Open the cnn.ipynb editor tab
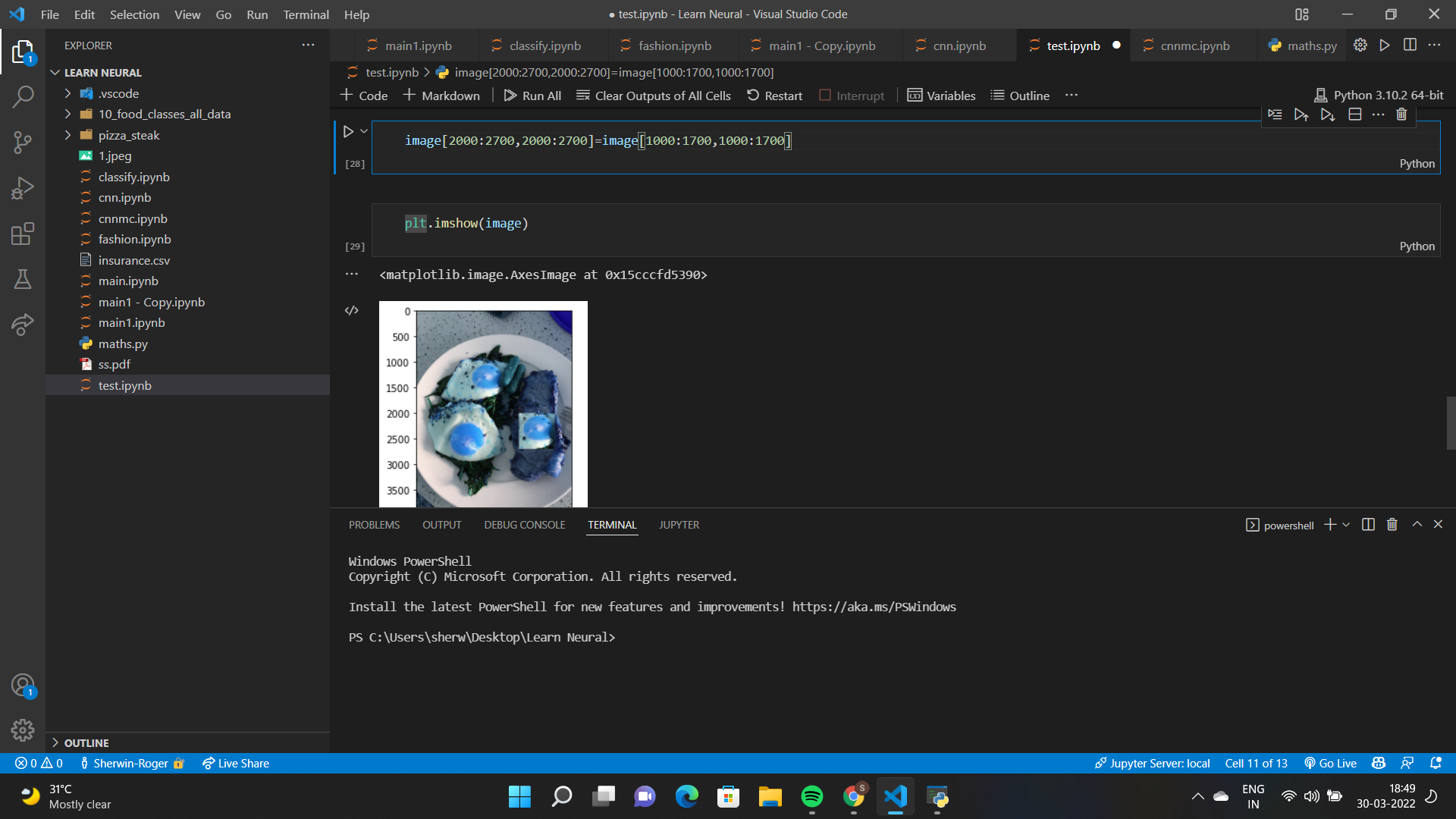The height and width of the screenshot is (819, 1456). (959, 45)
